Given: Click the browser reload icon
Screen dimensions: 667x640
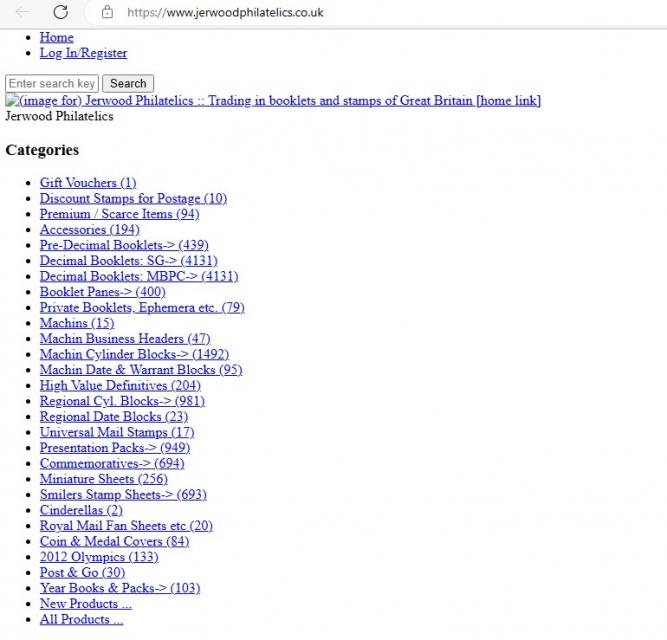Looking at the screenshot, I should pyautogui.click(x=60, y=12).
